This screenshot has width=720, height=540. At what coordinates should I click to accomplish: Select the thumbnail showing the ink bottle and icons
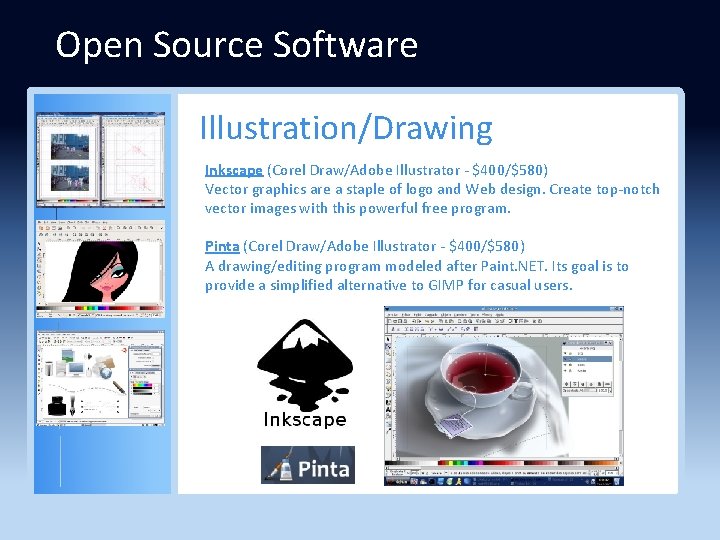pos(101,378)
